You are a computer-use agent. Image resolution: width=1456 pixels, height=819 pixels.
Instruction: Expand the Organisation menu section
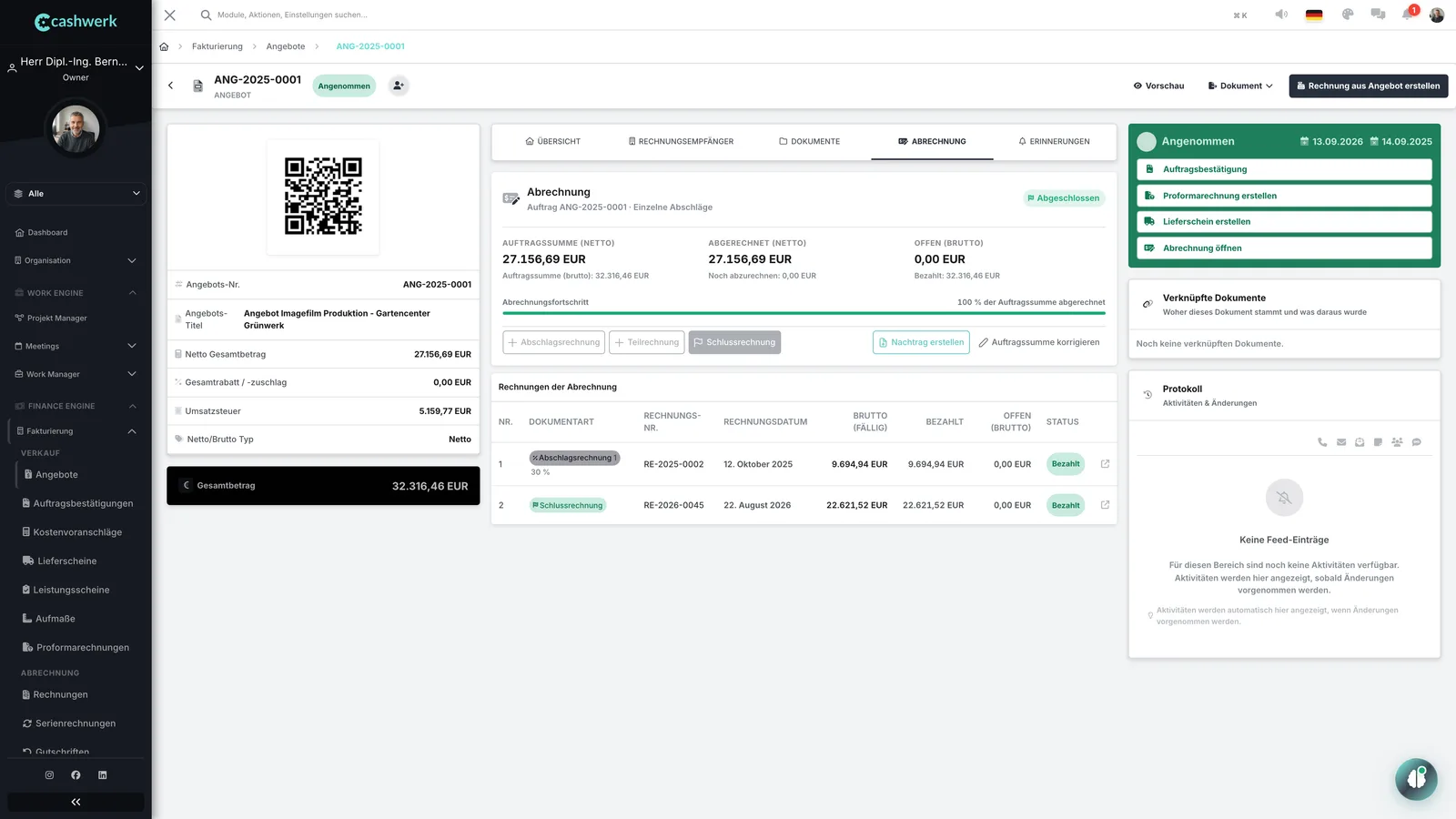[76, 260]
